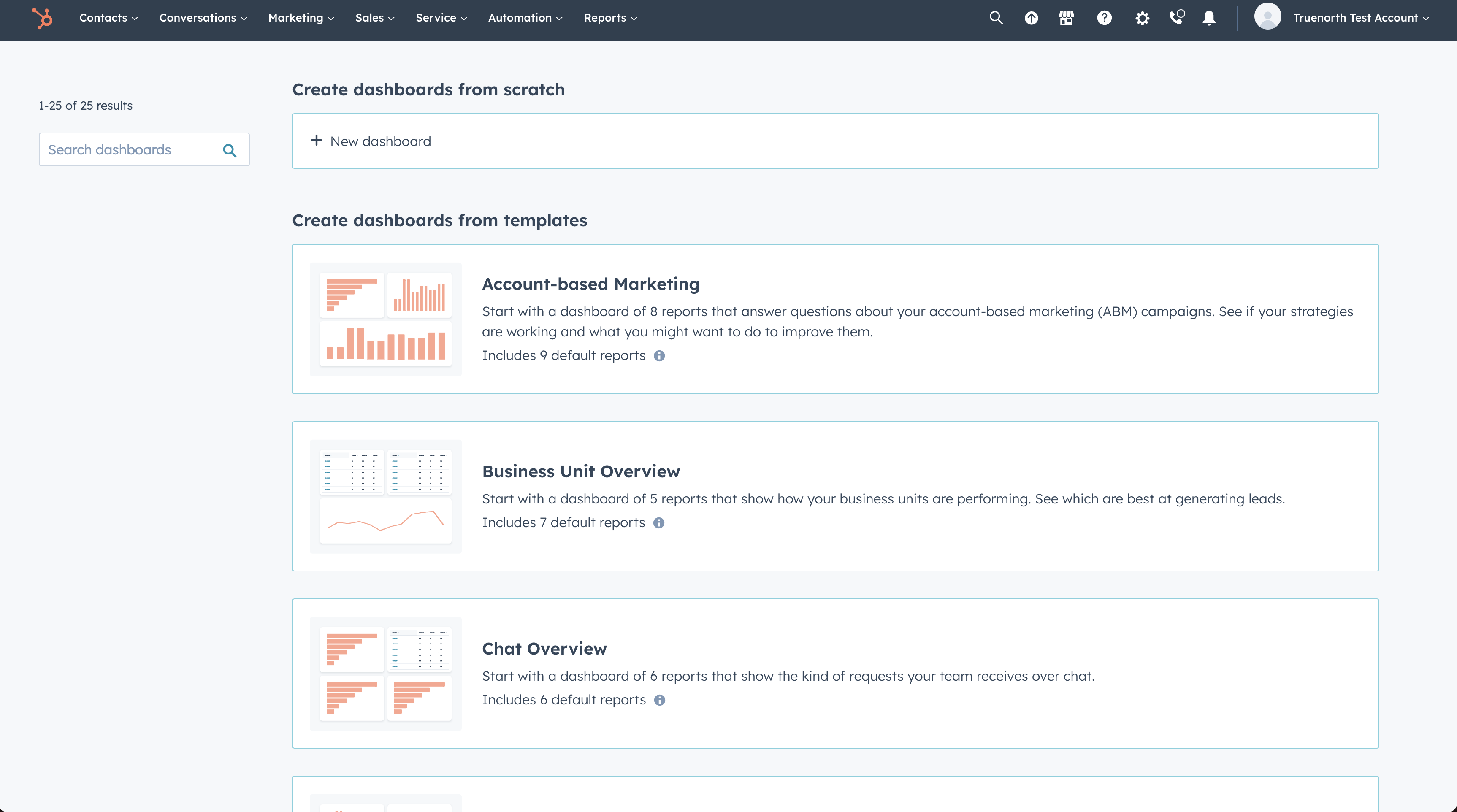Open the Help question mark icon

(1104, 18)
